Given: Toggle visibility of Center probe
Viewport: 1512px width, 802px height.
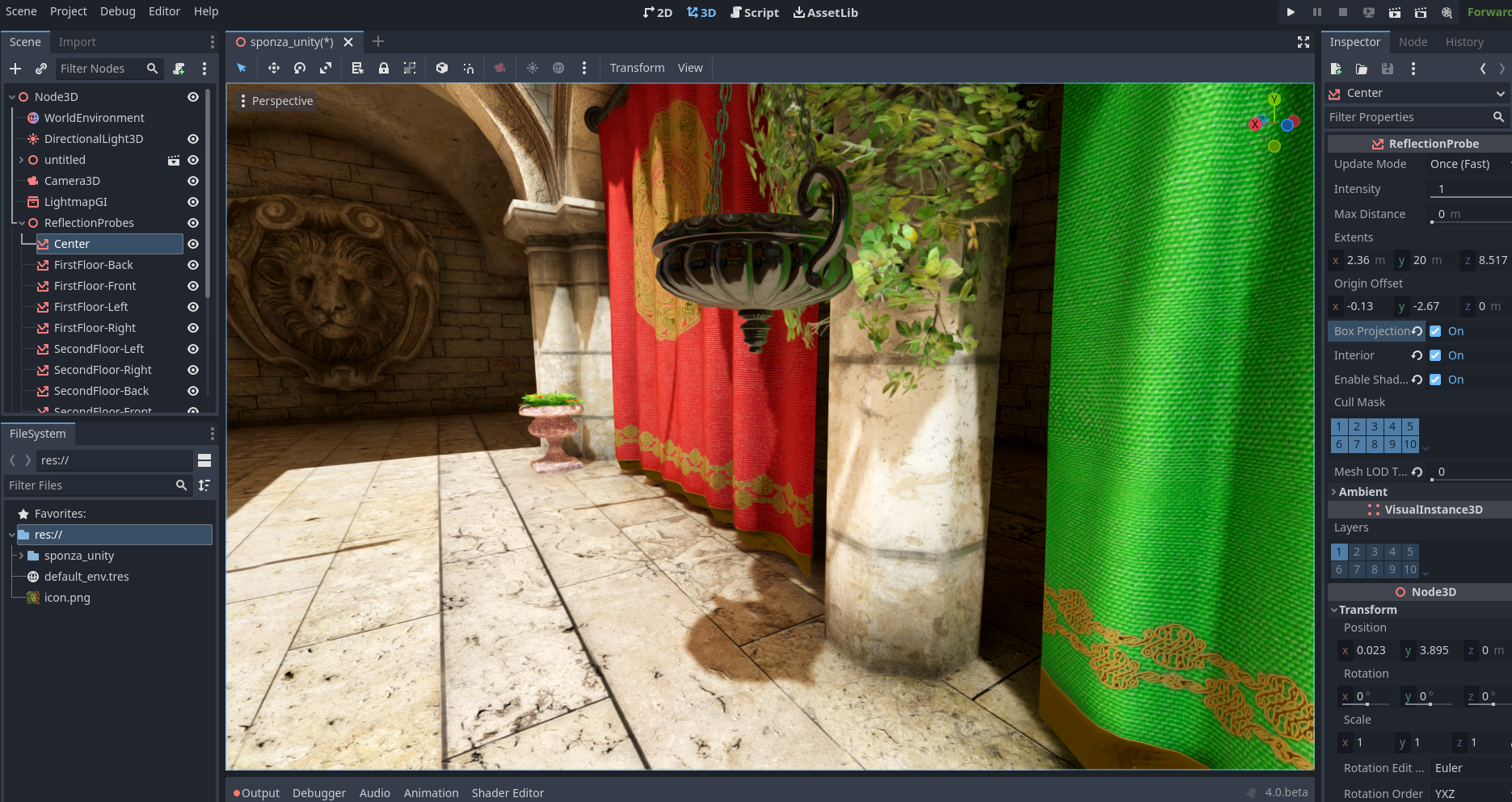Looking at the screenshot, I should (193, 244).
